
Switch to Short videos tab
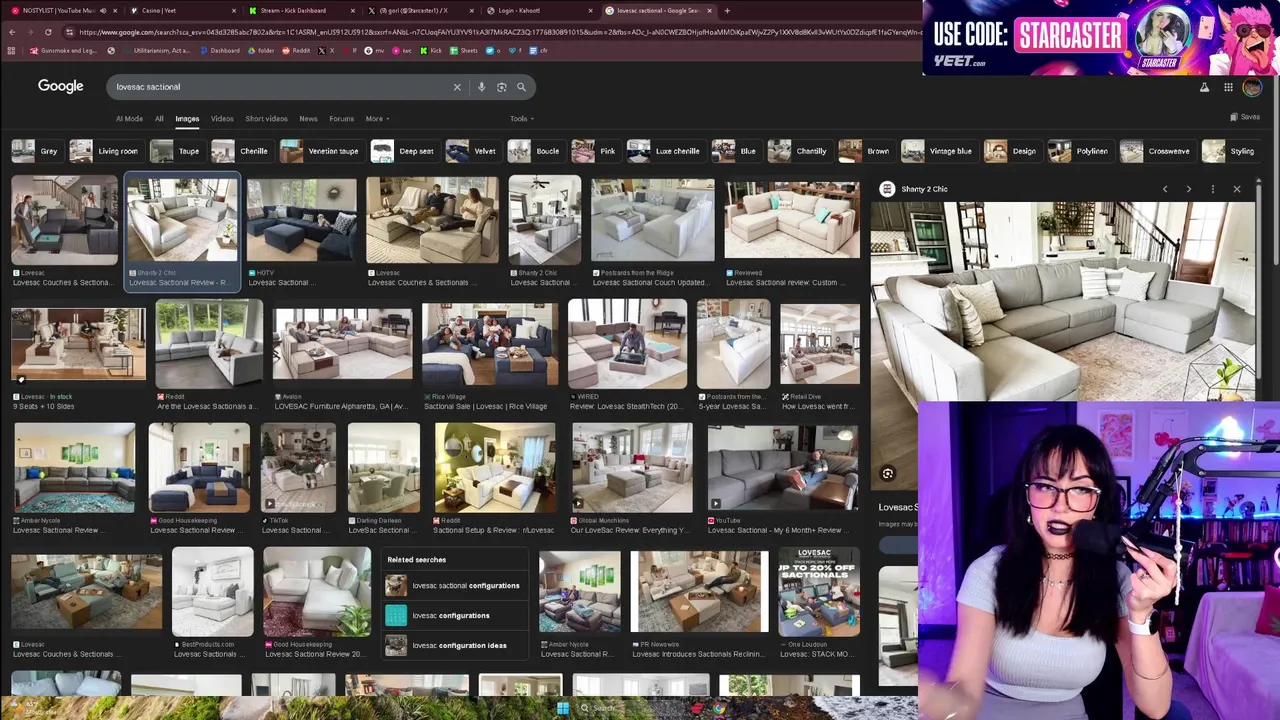click(266, 119)
